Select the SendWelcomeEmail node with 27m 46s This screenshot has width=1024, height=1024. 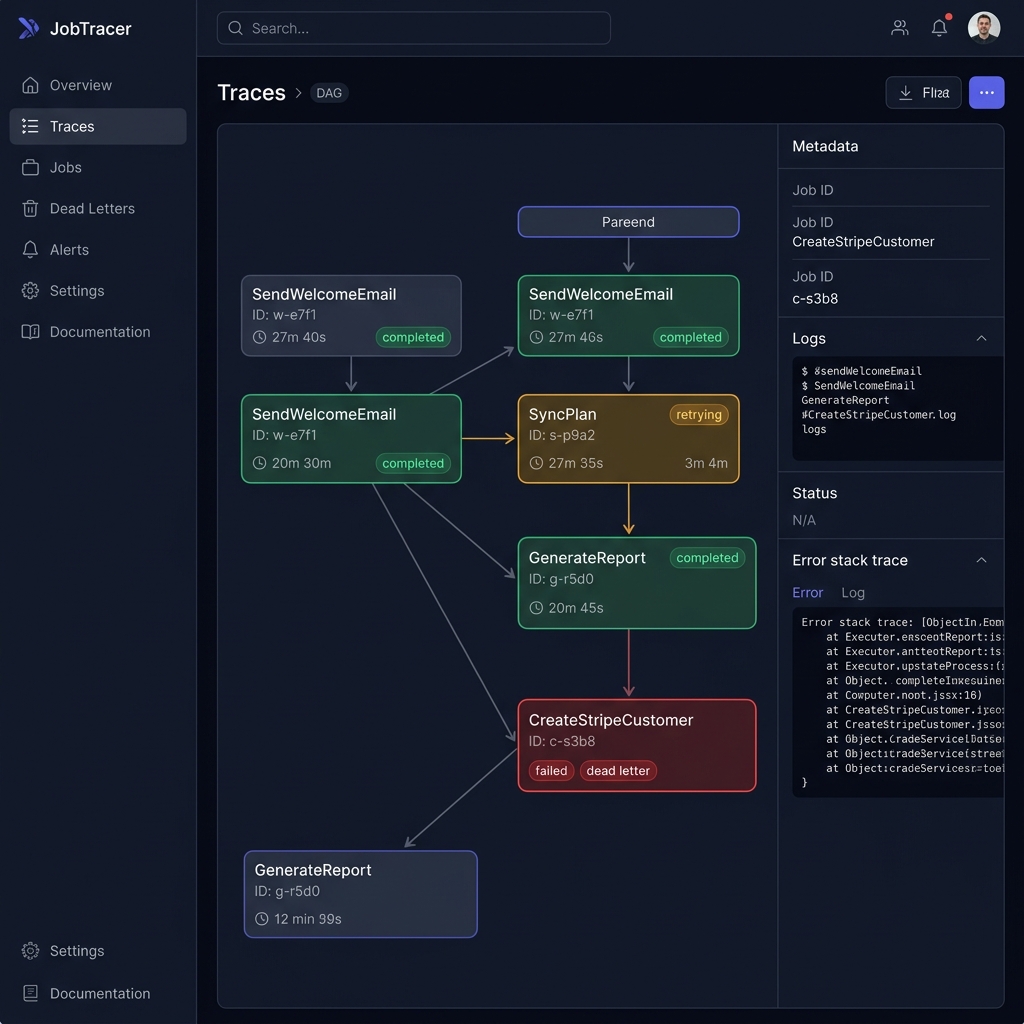(x=628, y=315)
